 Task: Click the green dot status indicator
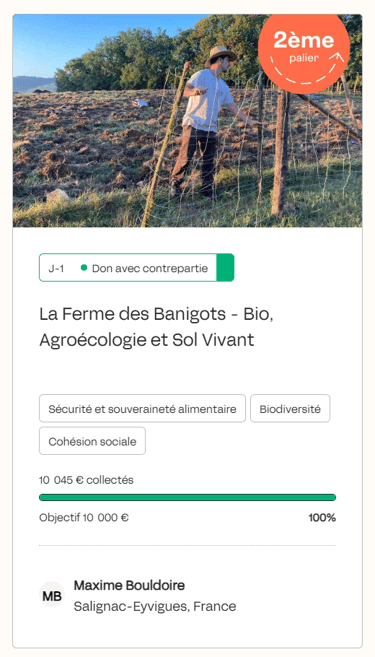coord(84,267)
